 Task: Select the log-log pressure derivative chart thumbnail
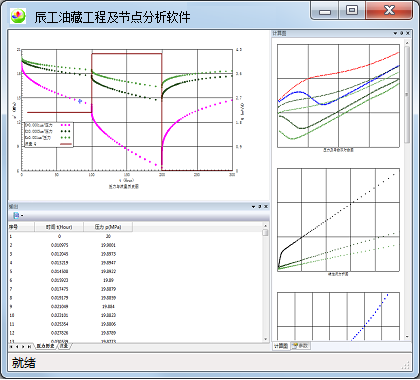[x=338, y=96]
